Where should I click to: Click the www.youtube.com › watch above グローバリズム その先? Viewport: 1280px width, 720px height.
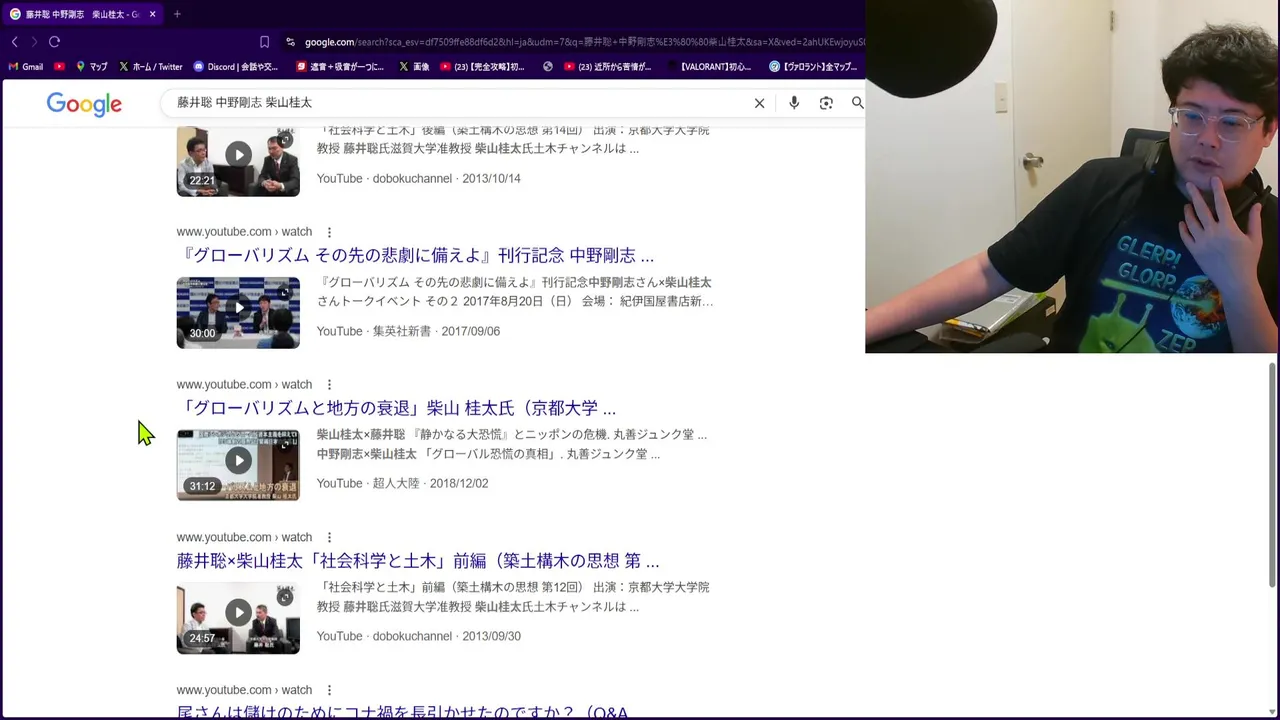(x=244, y=232)
